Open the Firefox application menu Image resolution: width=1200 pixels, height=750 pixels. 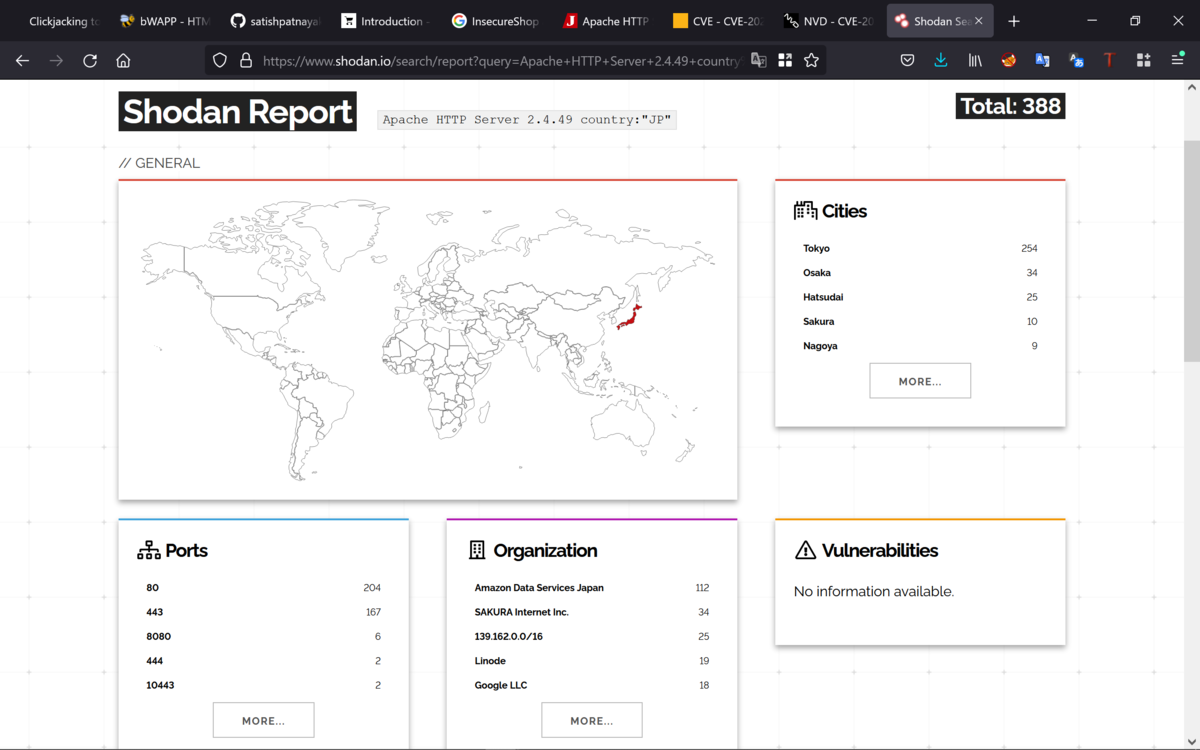(1177, 61)
